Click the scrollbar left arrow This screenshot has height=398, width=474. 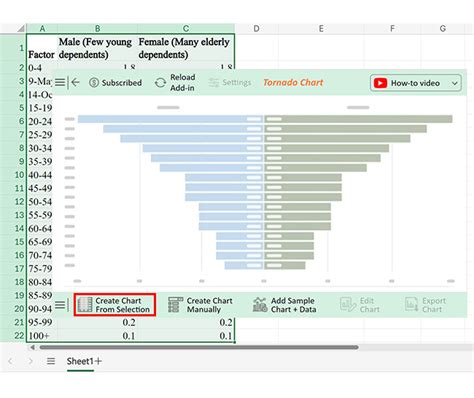33,347
